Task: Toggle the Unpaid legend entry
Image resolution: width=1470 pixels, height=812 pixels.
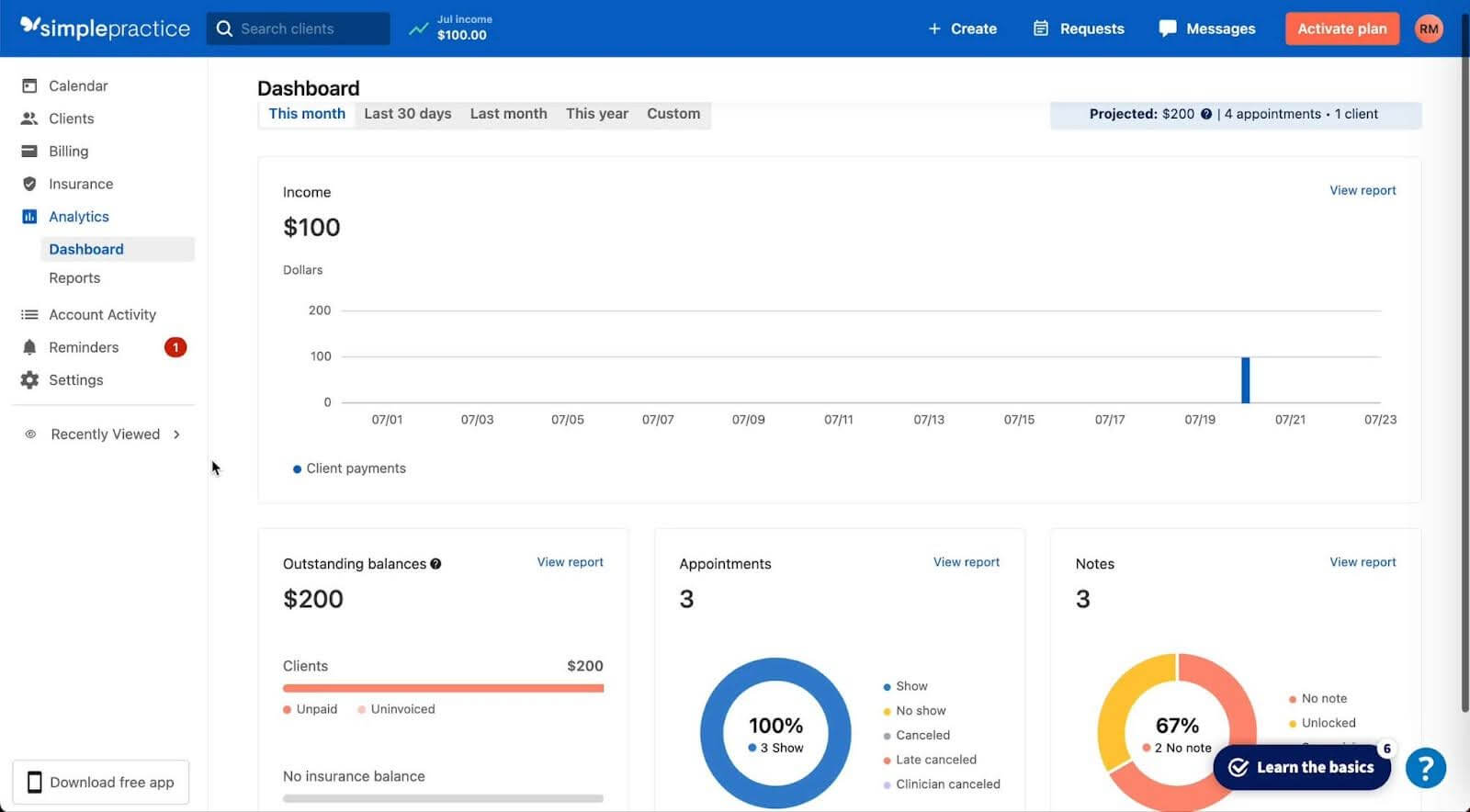Action: 311,709
